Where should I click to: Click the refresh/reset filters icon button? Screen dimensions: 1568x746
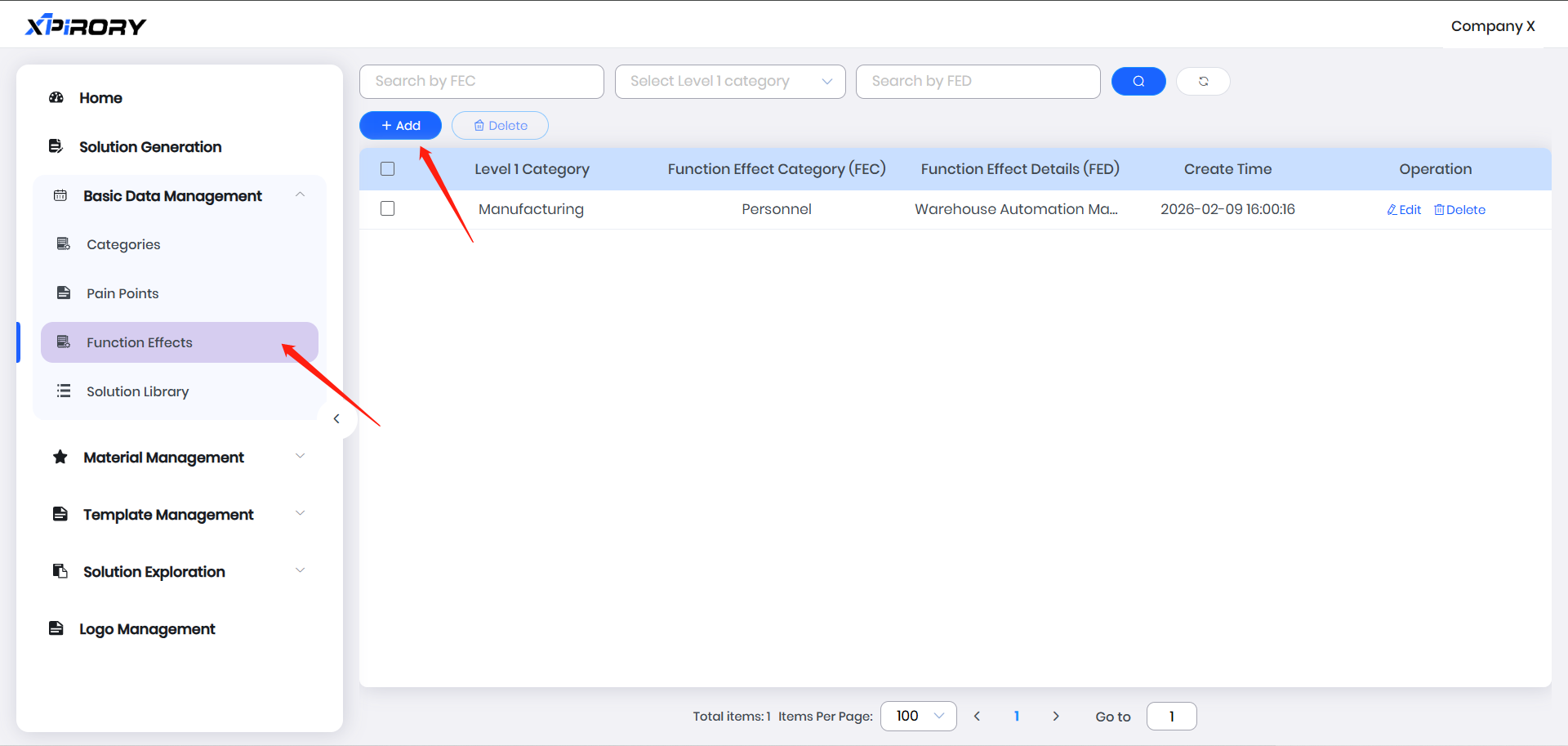(1203, 81)
